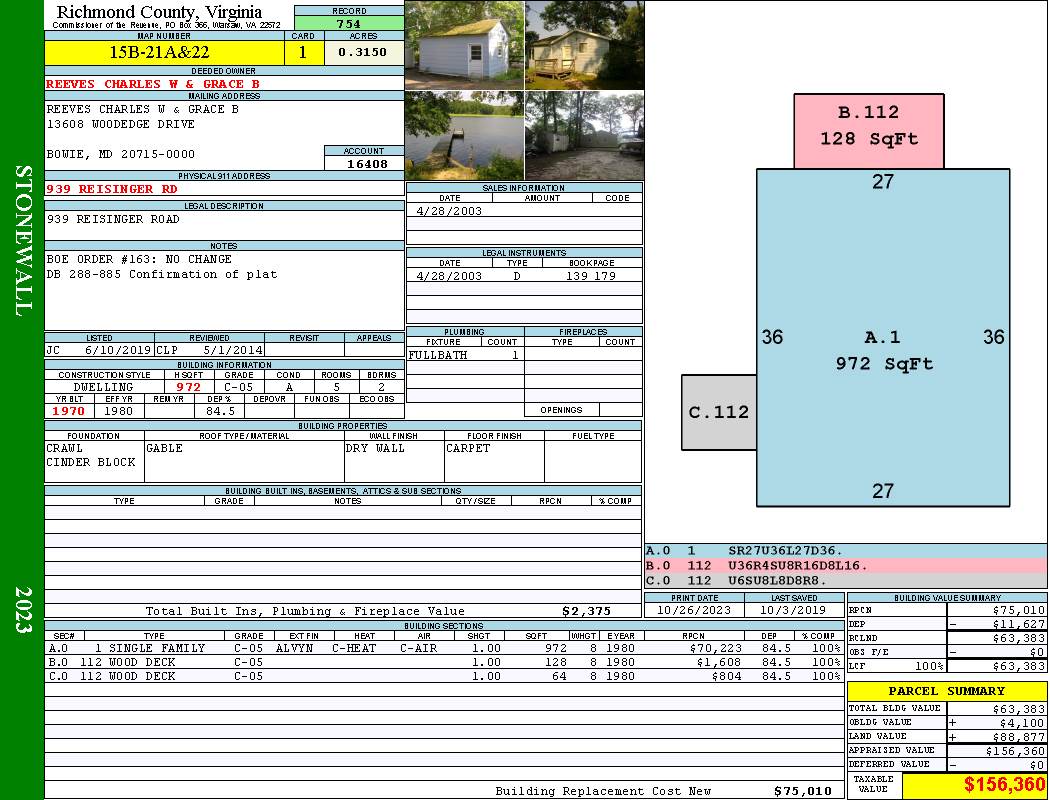Click the map number 15B-21A&22 field
Screen dimensions: 1050x800
tap(164, 52)
